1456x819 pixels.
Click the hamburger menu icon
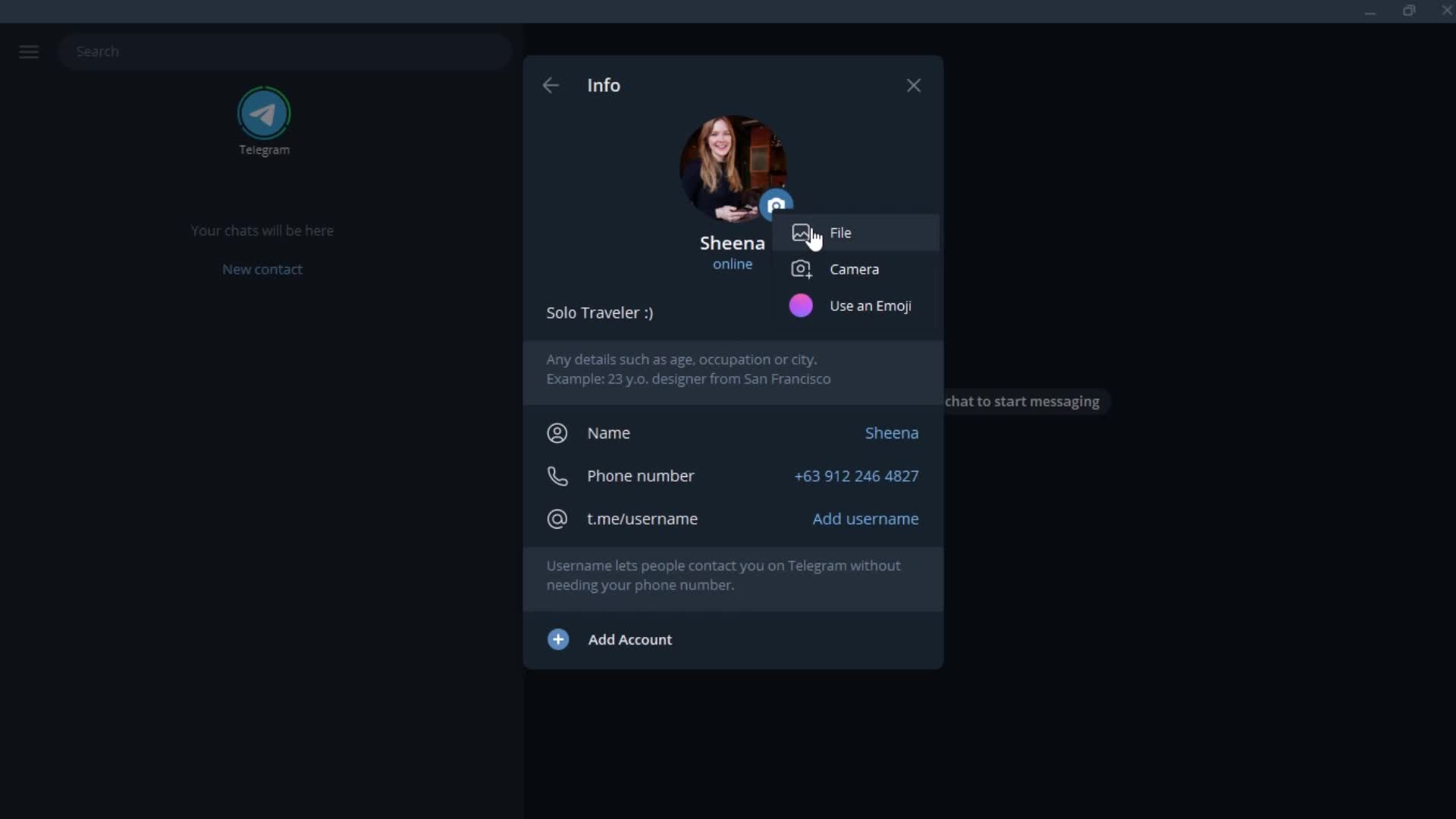(29, 51)
